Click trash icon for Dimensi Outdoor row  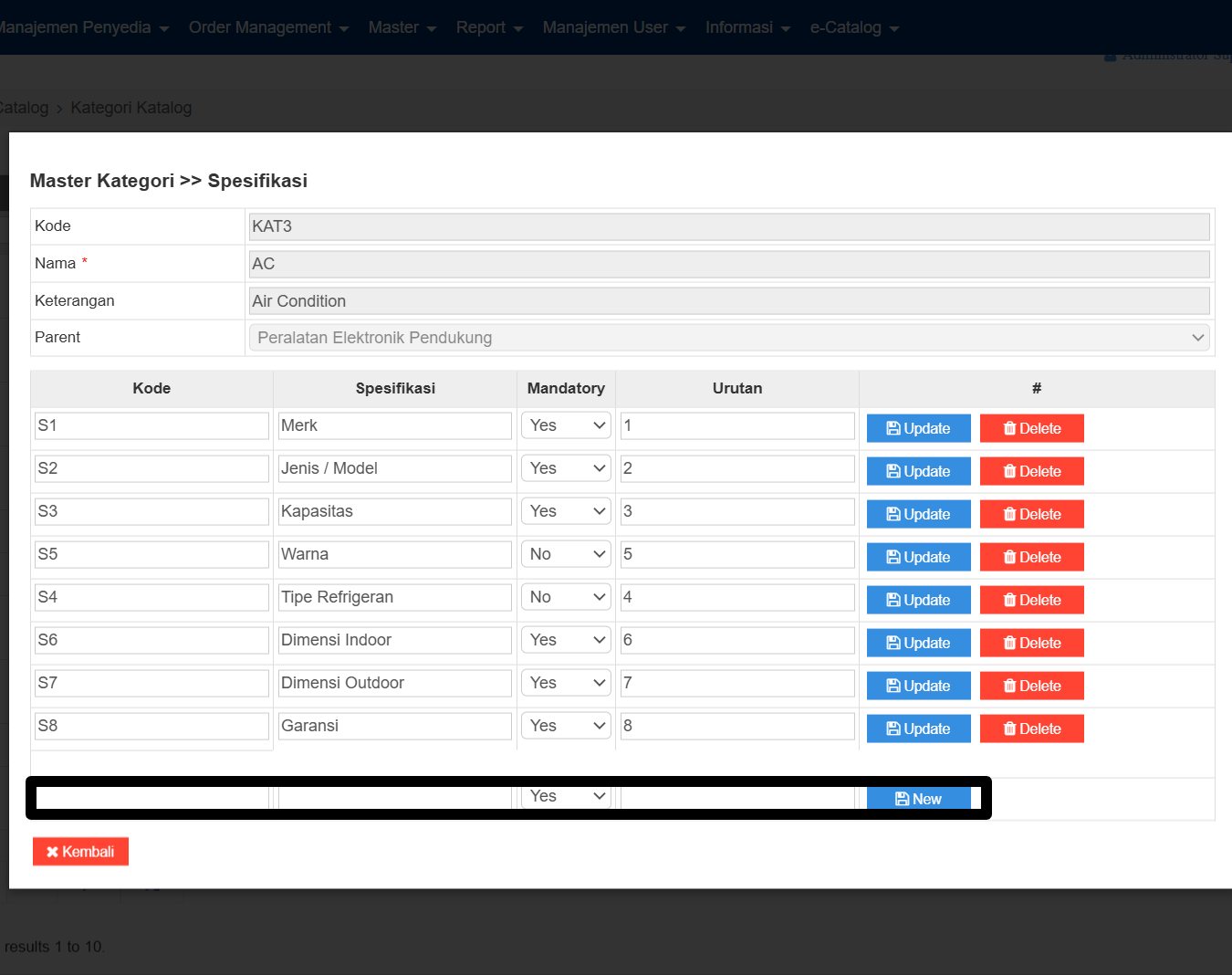click(x=1009, y=686)
